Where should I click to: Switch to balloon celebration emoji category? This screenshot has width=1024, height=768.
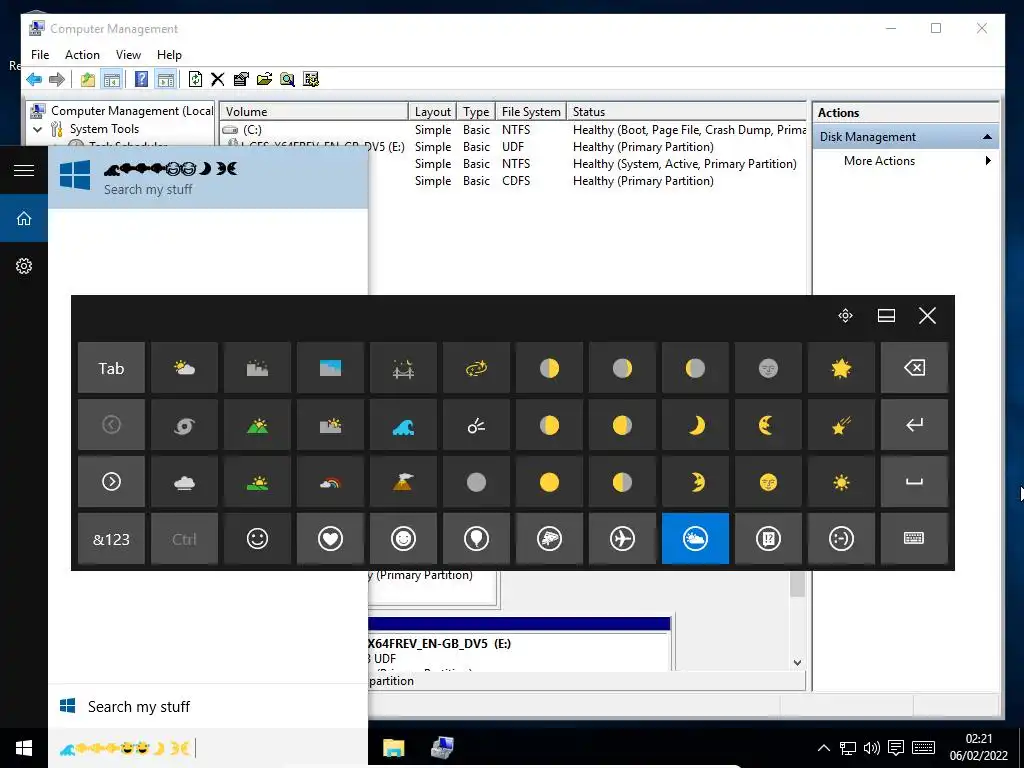pyautogui.click(x=476, y=539)
